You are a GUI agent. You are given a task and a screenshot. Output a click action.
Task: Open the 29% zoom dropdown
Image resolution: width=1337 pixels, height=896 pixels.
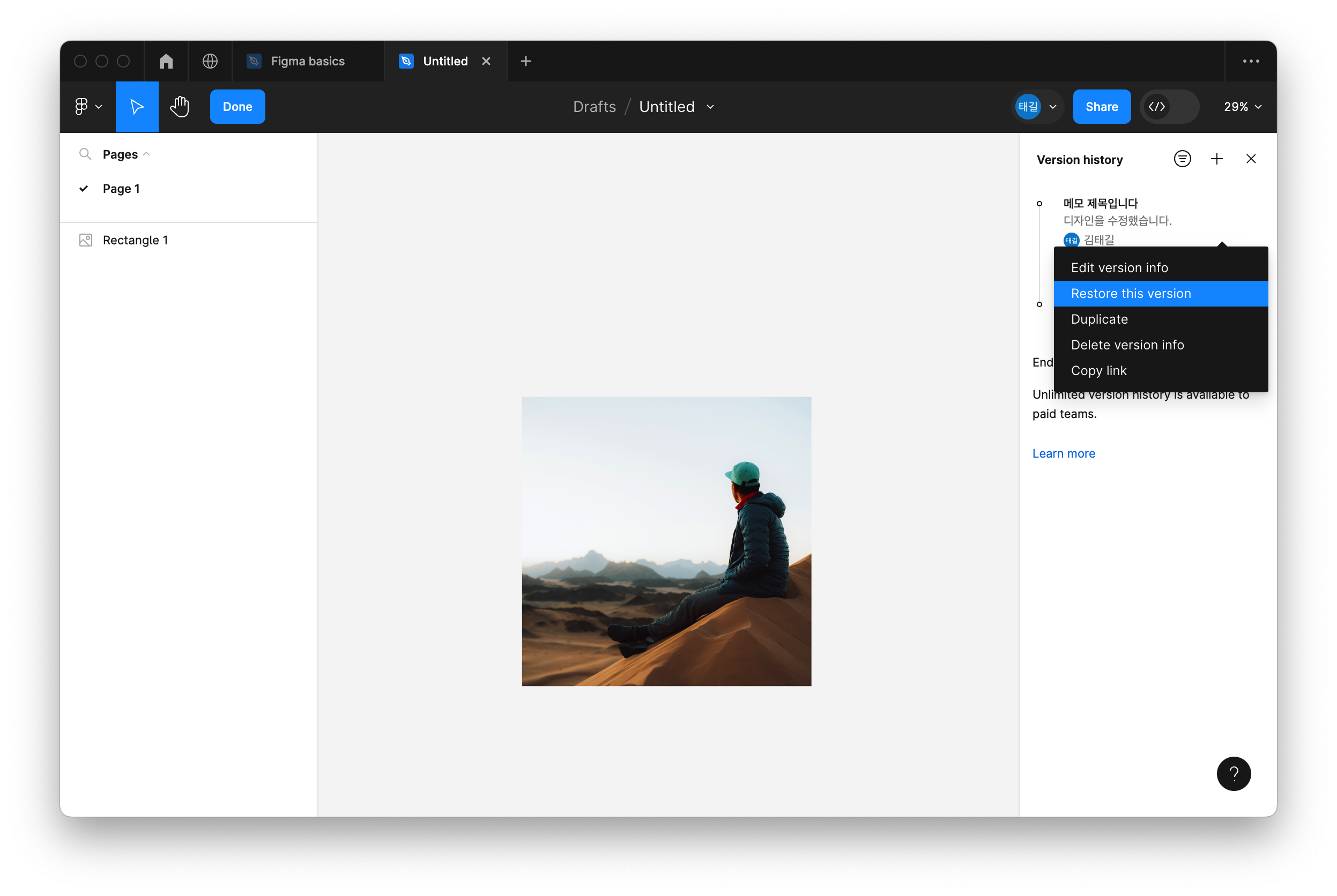click(1242, 107)
